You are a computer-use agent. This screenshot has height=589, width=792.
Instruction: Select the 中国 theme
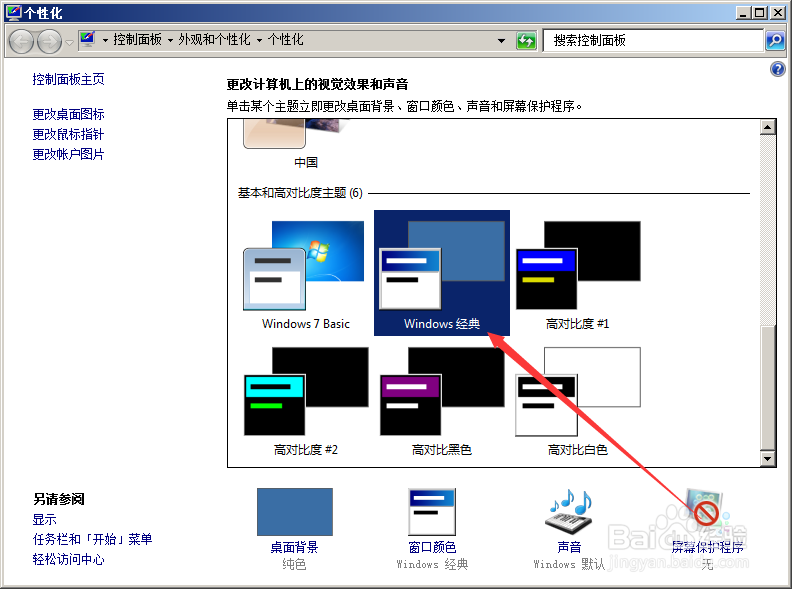tap(305, 144)
